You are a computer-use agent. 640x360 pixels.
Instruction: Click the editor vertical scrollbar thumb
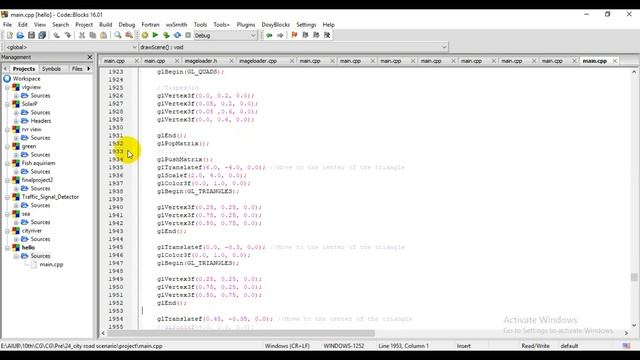pos(634,278)
